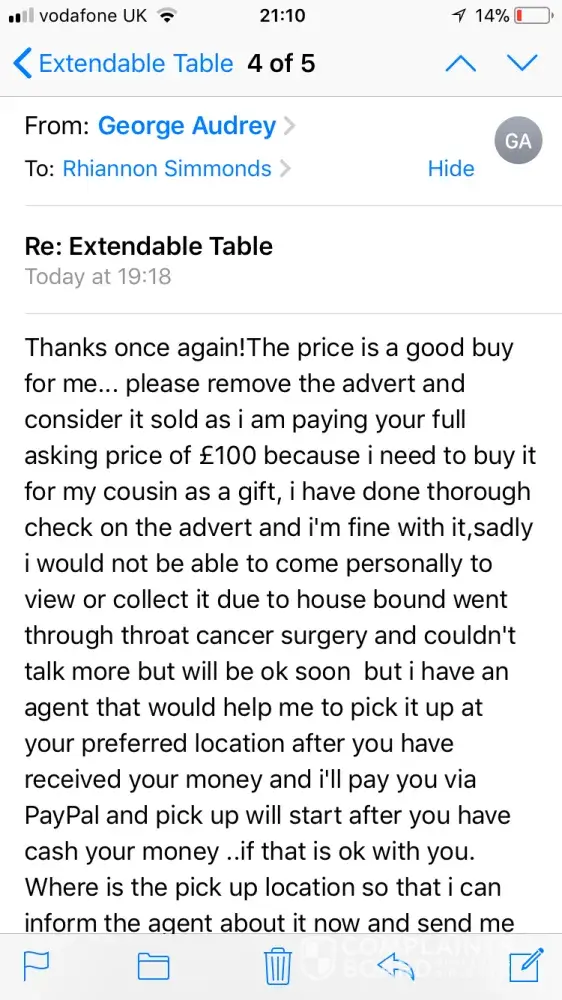The width and height of the screenshot is (562, 1000).
Task: Go to previous message with up arrow
Action: [460, 62]
